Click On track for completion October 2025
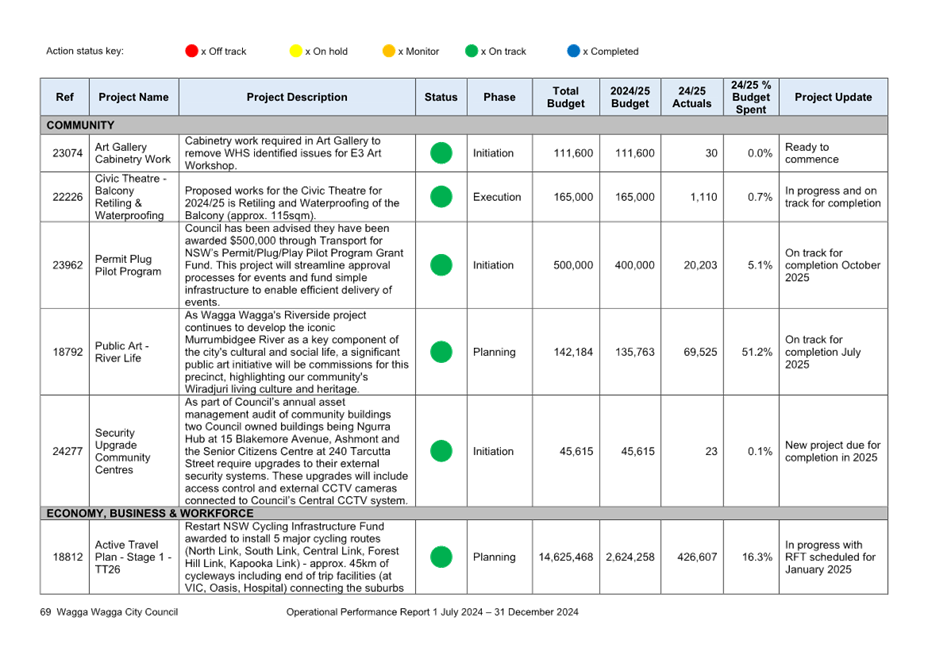This screenshot has width=928, height=656. pyautogui.click(x=833, y=265)
